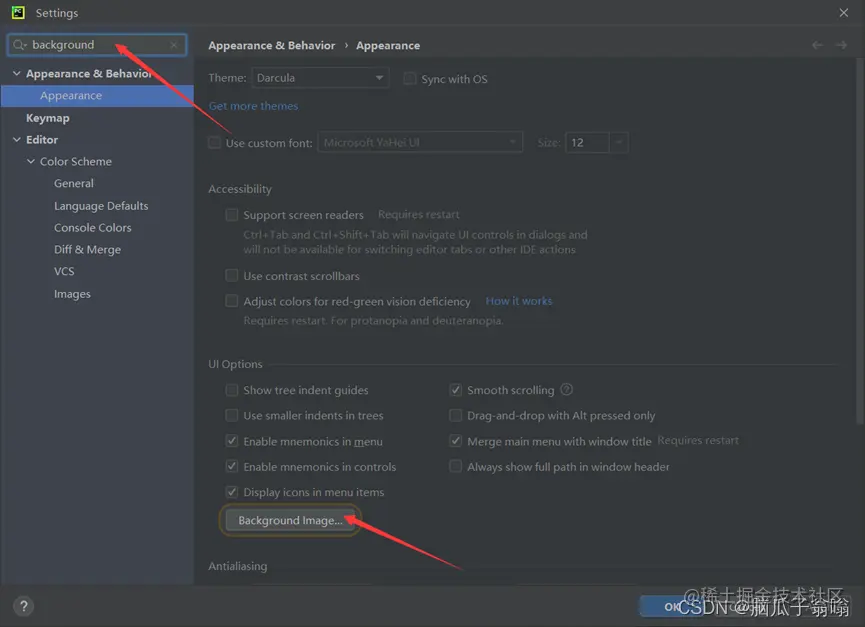Open the How it works link
Viewport: 865px width, 627px height.
click(x=519, y=301)
